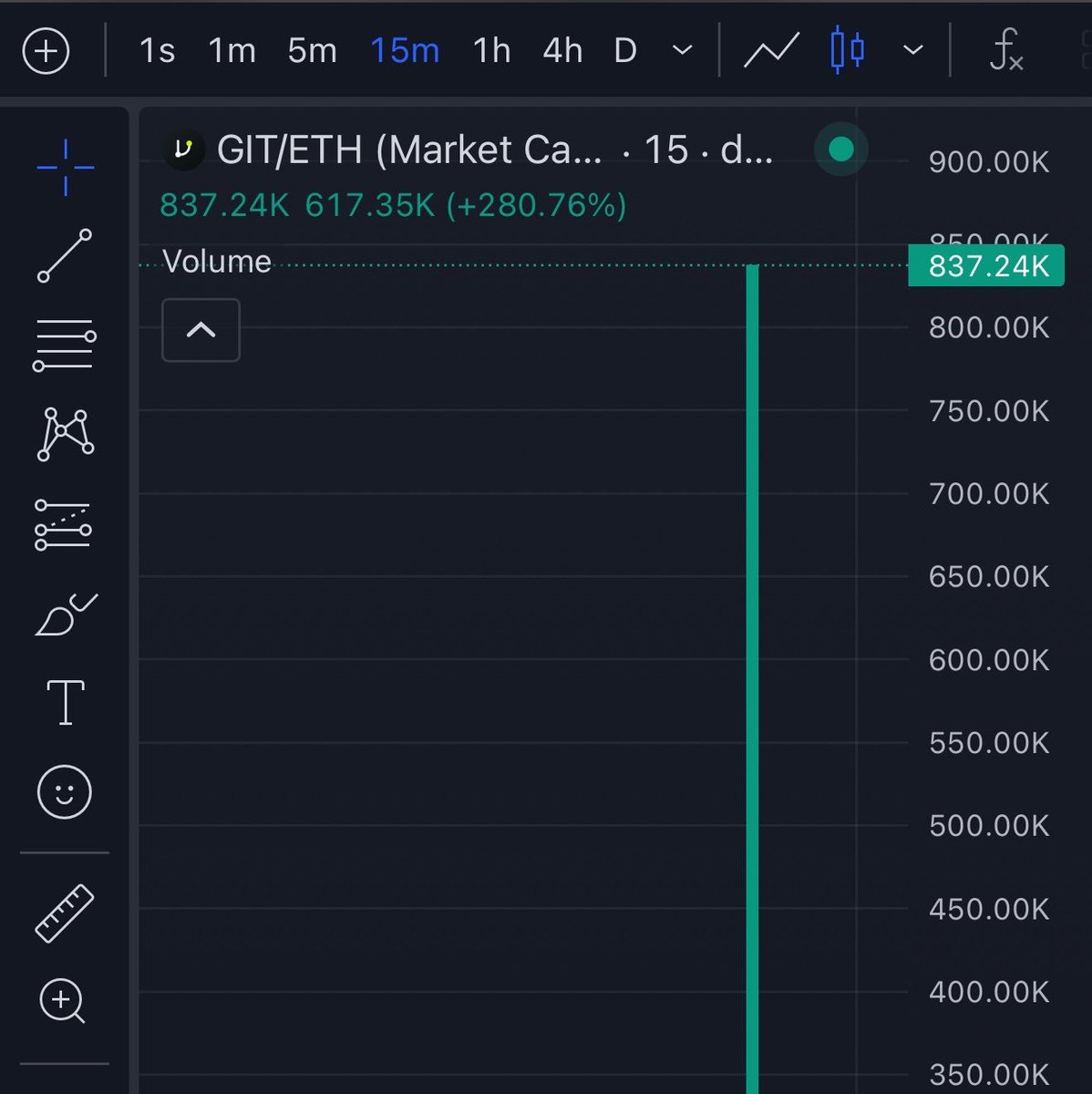Select the crosshair cursor tool

[66, 168]
